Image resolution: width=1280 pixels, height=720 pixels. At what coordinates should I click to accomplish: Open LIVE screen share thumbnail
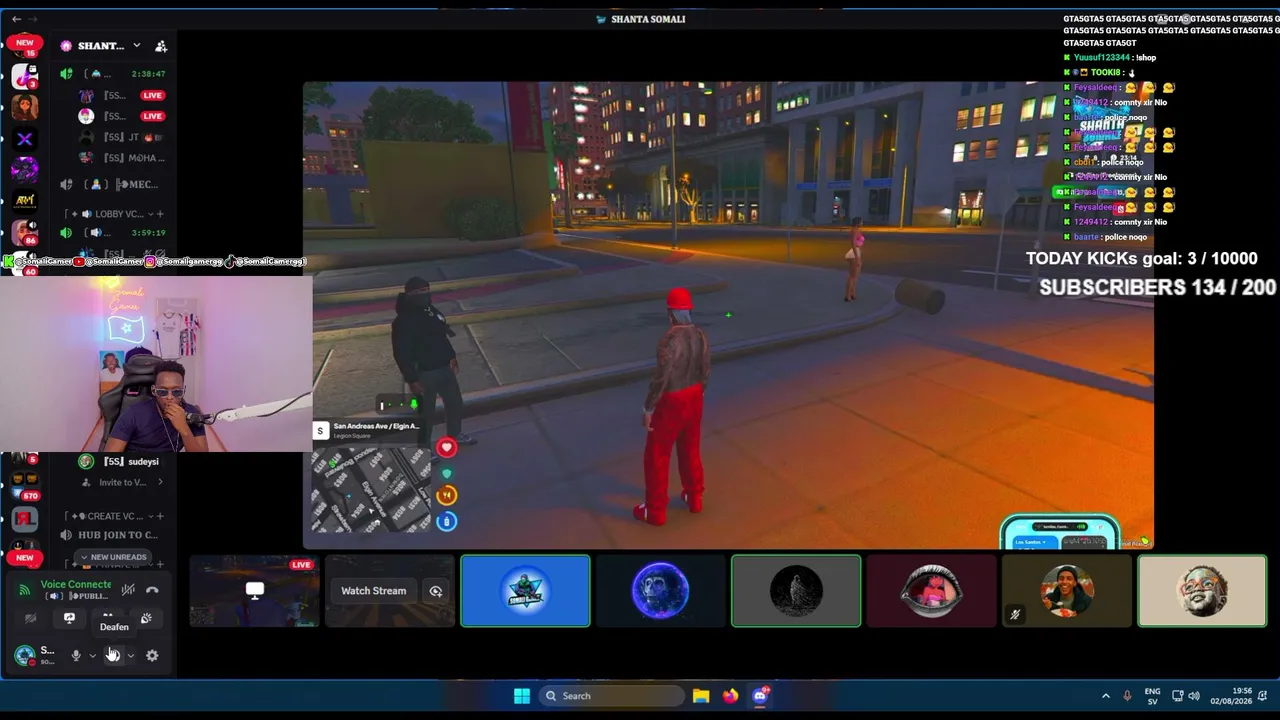pyautogui.click(x=255, y=591)
